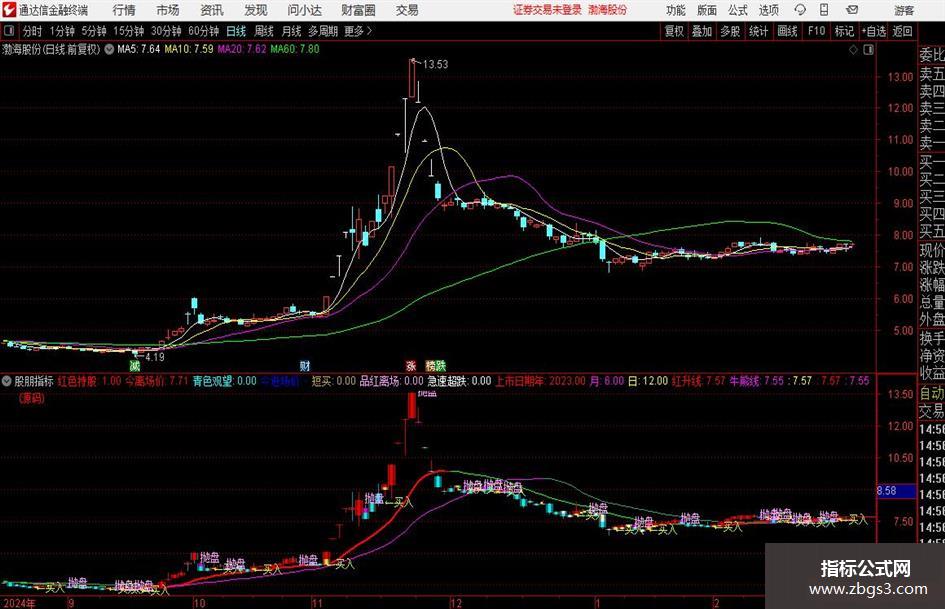Image resolution: width=945 pixels, height=609 pixels.
Task: Open the envelope messages icon
Action: (x=852, y=10)
